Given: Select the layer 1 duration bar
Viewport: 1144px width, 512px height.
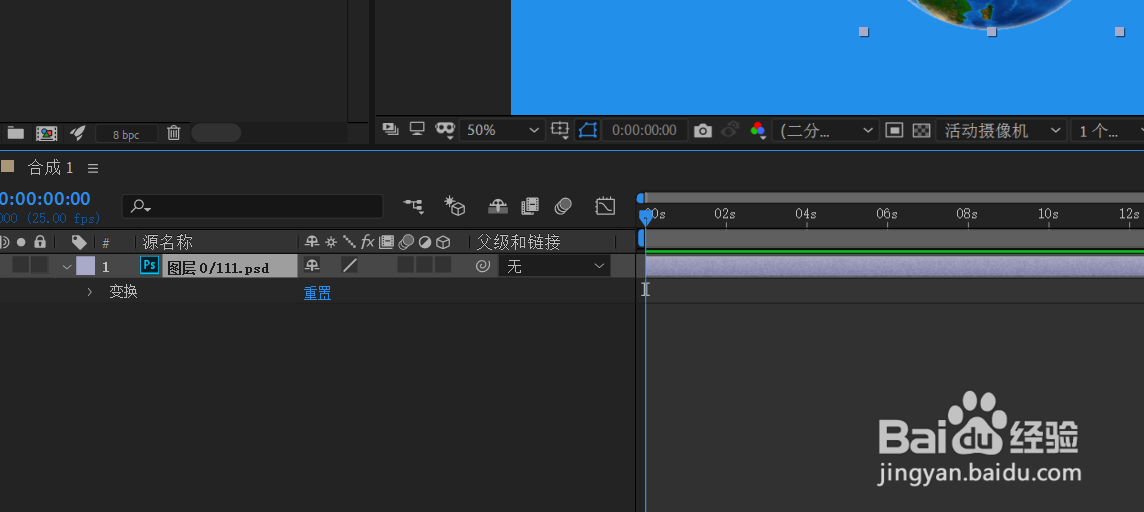Looking at the screenshot, I should [x=894, y=266].
